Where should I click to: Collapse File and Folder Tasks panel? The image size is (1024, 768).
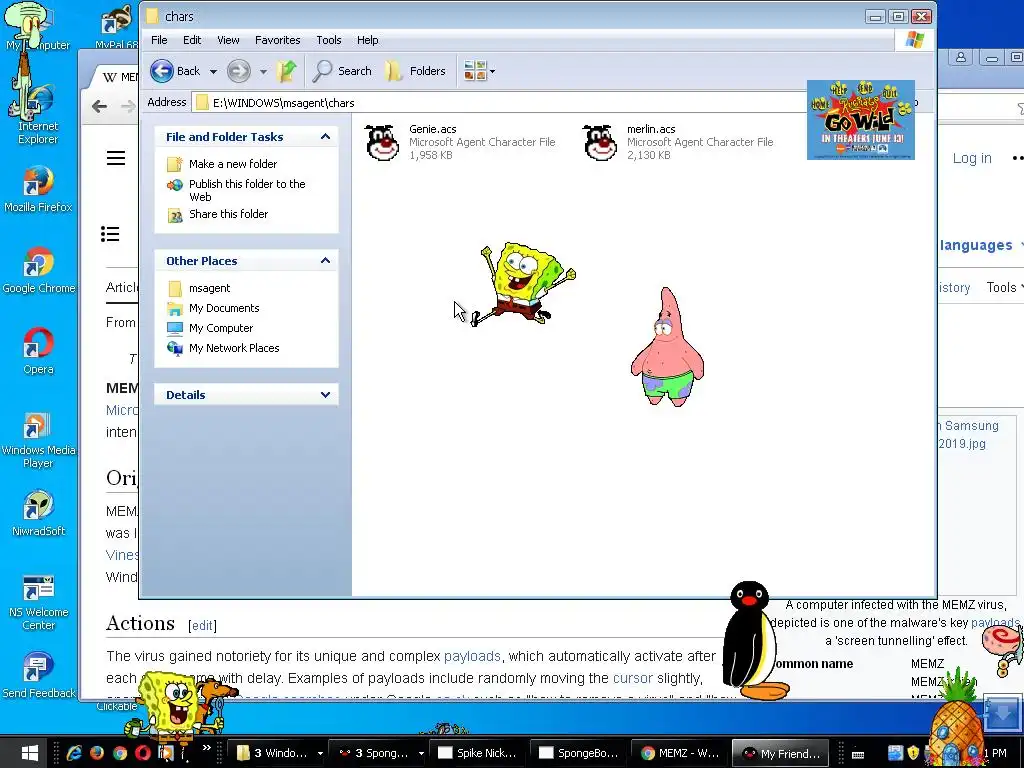pos(325,136)
